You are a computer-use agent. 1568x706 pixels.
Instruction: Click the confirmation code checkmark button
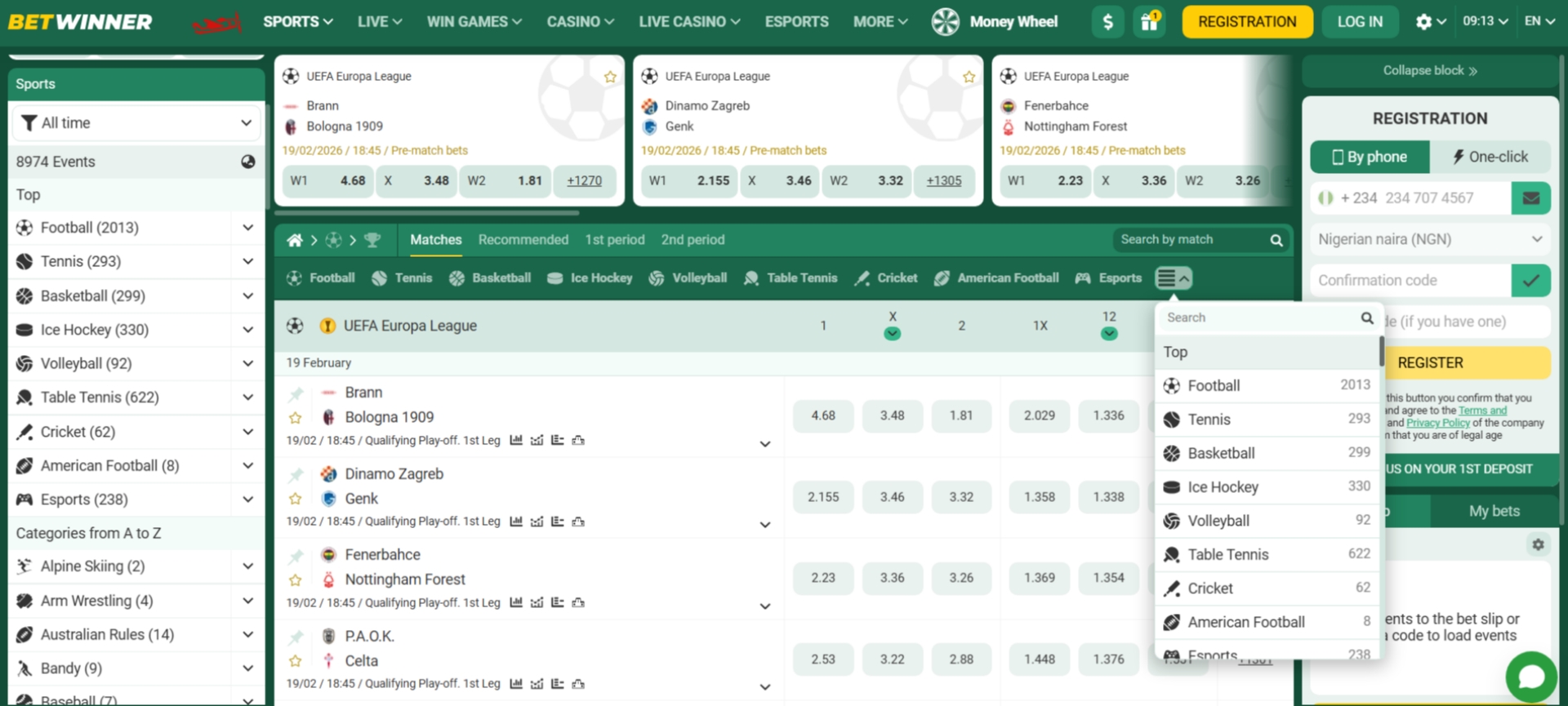pyautogui.click(x=1531, y=281)
